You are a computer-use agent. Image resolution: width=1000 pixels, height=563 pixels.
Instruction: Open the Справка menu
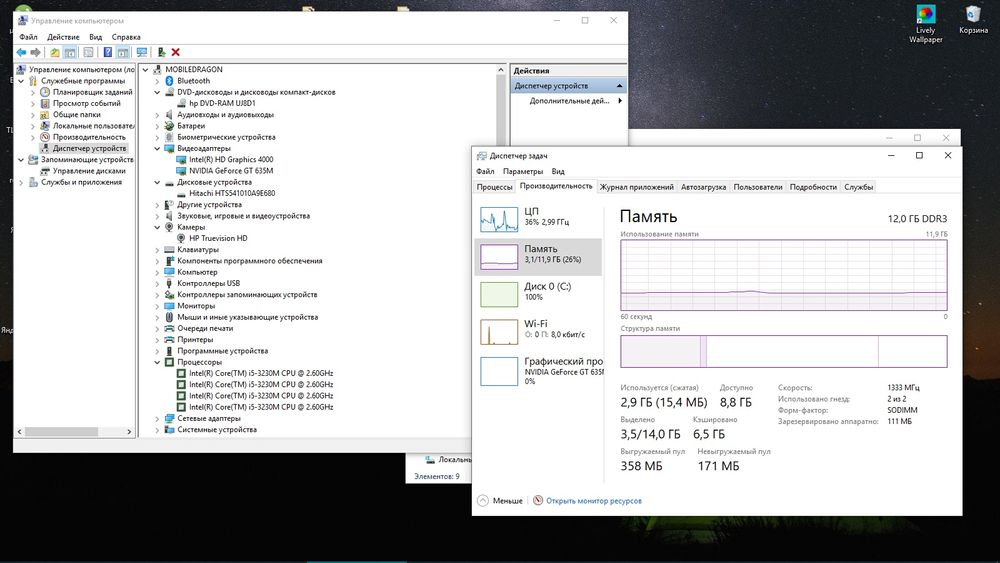(126, 37)
